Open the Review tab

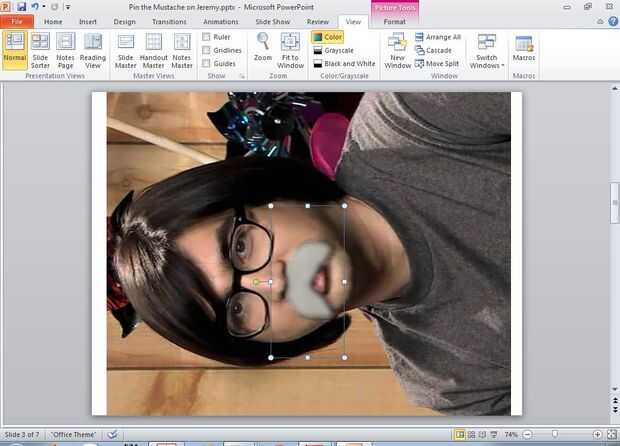pyautogui.click(x=318, y=22)
